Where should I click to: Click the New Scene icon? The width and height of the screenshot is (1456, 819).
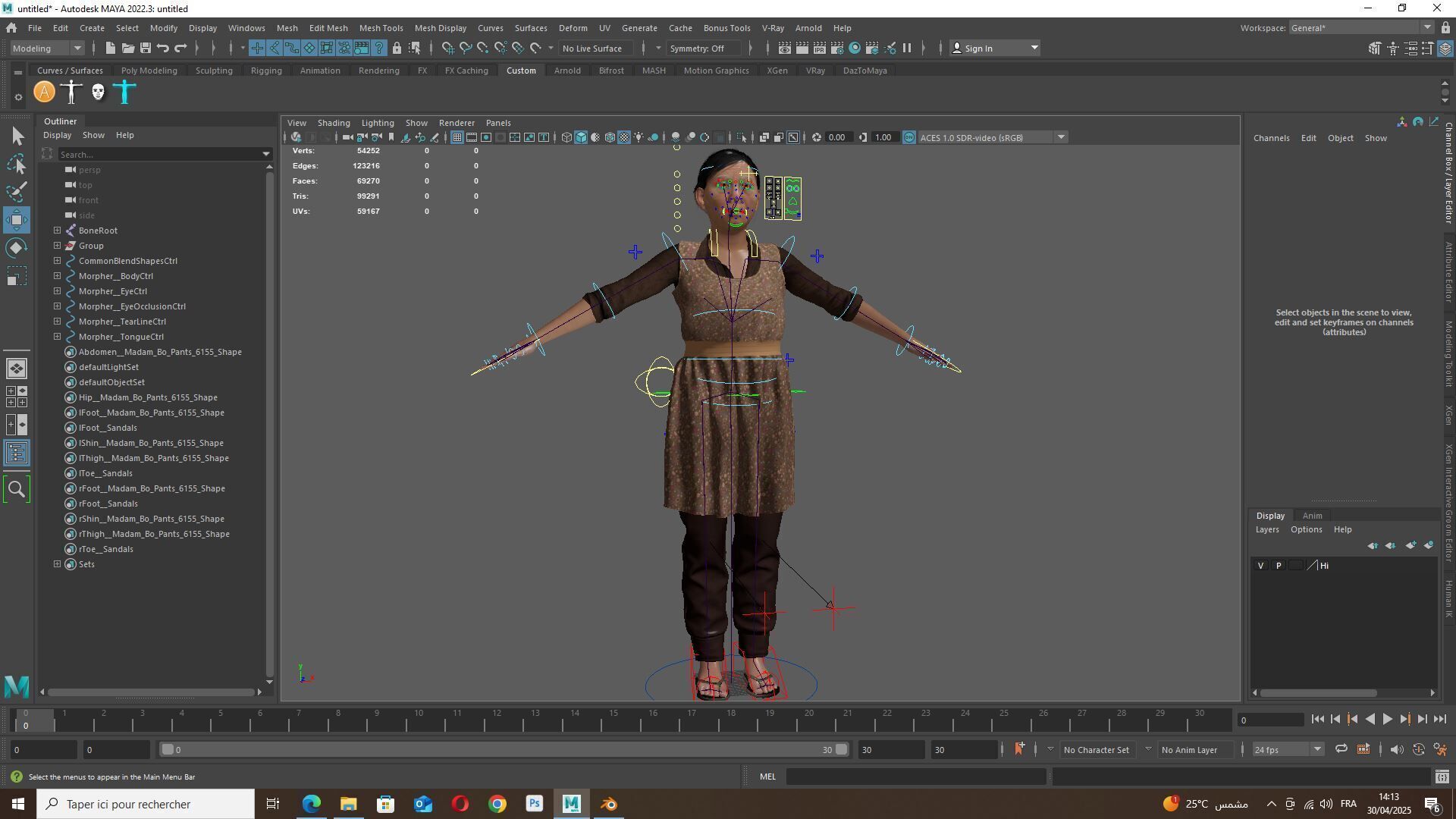click(110, 48)
